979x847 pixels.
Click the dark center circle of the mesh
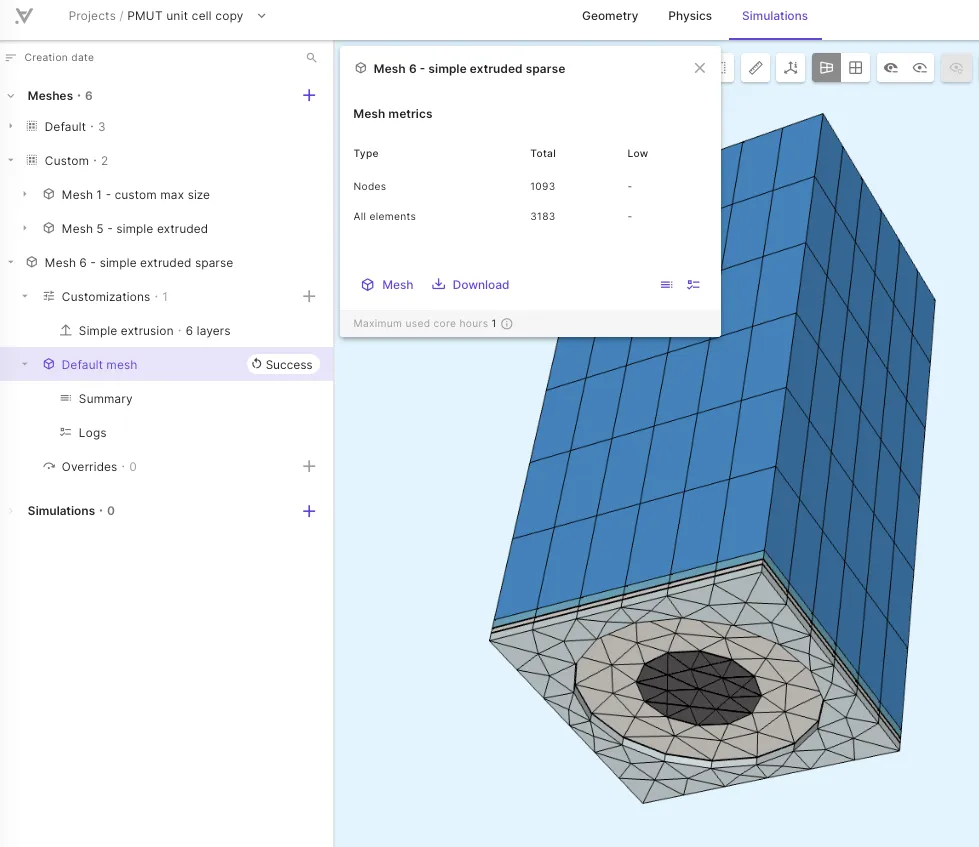pos(699,688)
